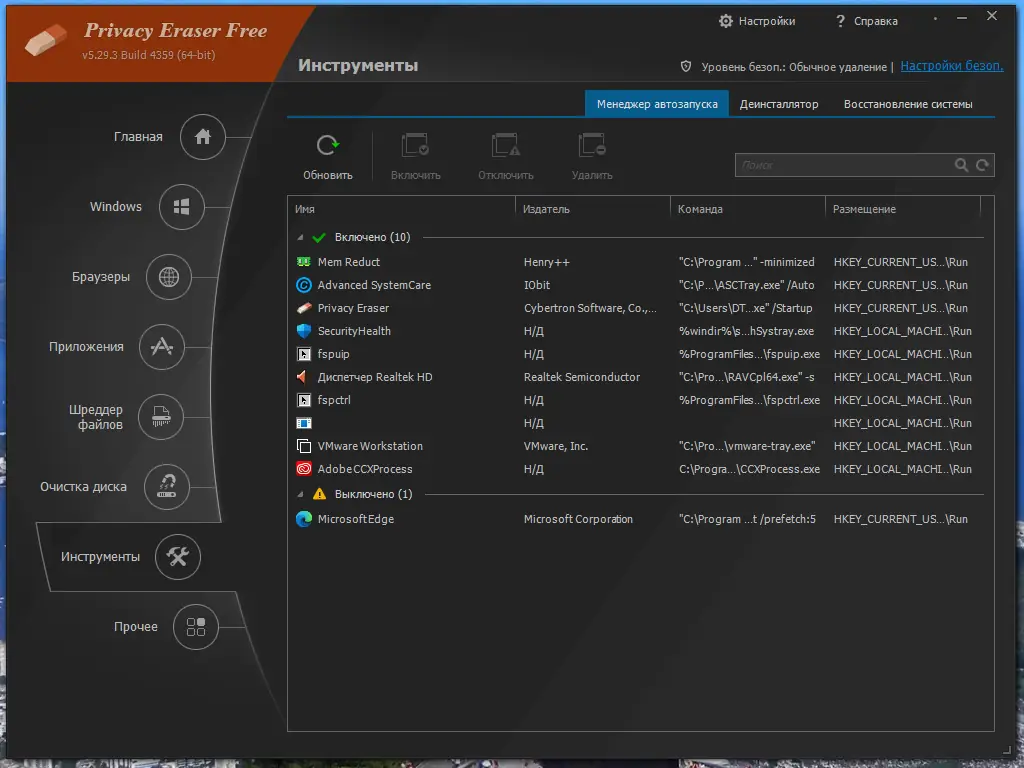The width and height of the screenshot is (1024, 768).
Task: Click the /prefetch:5 command cell
Action: pyautogui.click(x=747, y=519)
